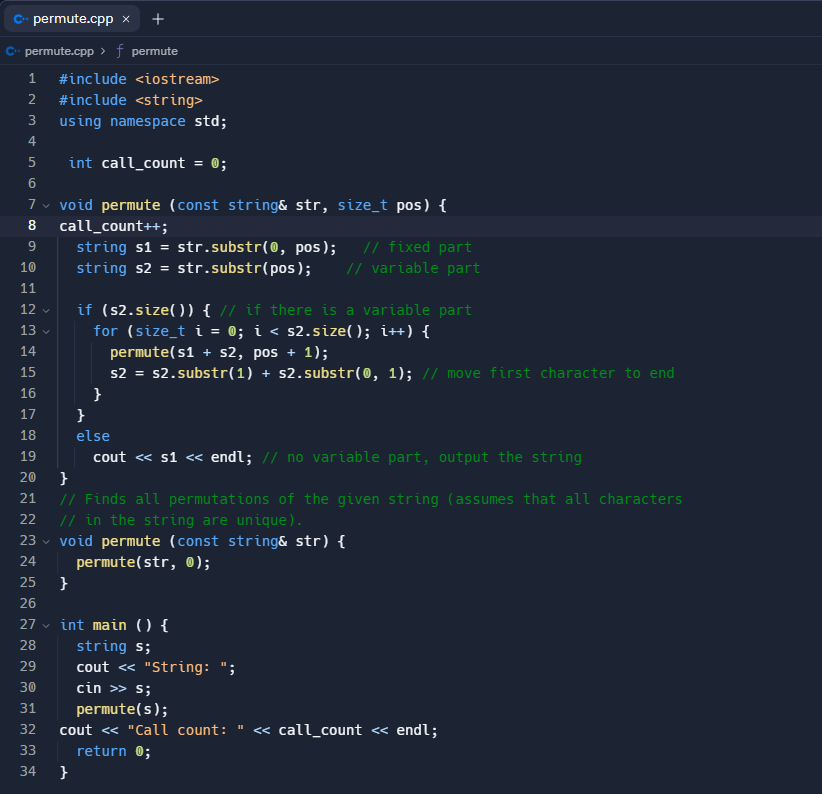Click on '#include <string>' line
The height and width of the screenshot is (794, 822).
(131, 100)
